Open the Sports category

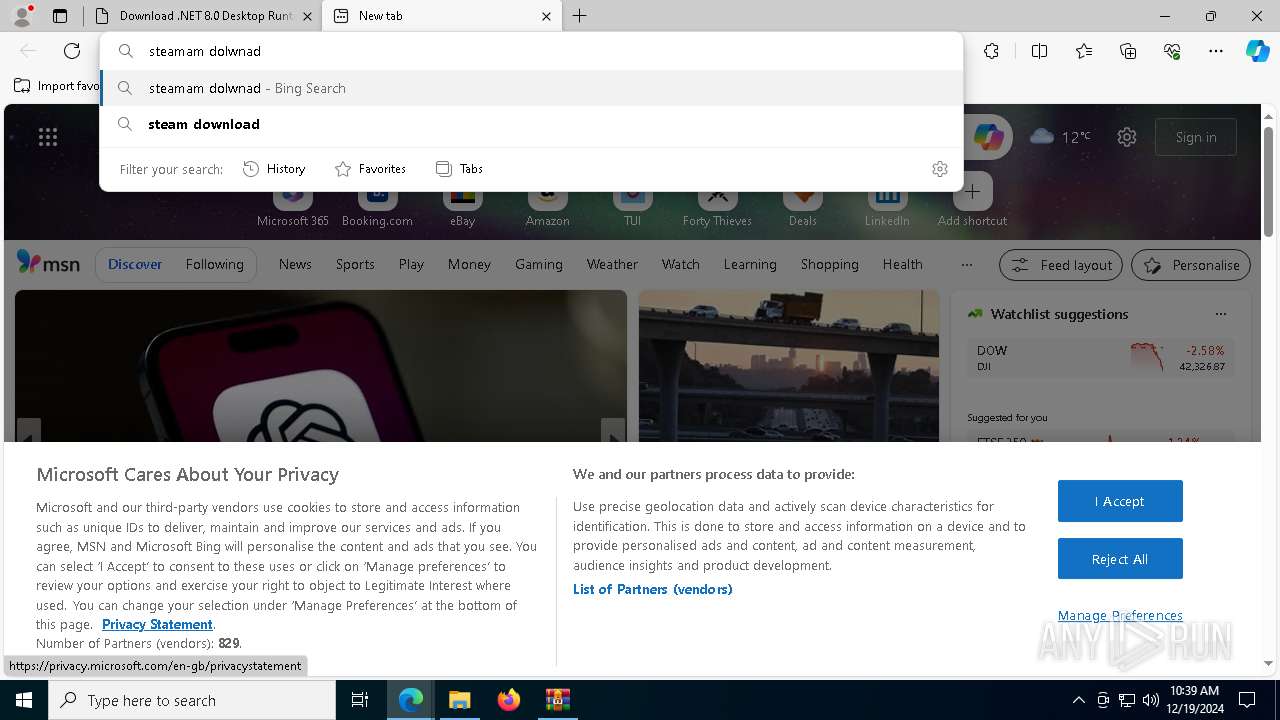tap(355, 265)
